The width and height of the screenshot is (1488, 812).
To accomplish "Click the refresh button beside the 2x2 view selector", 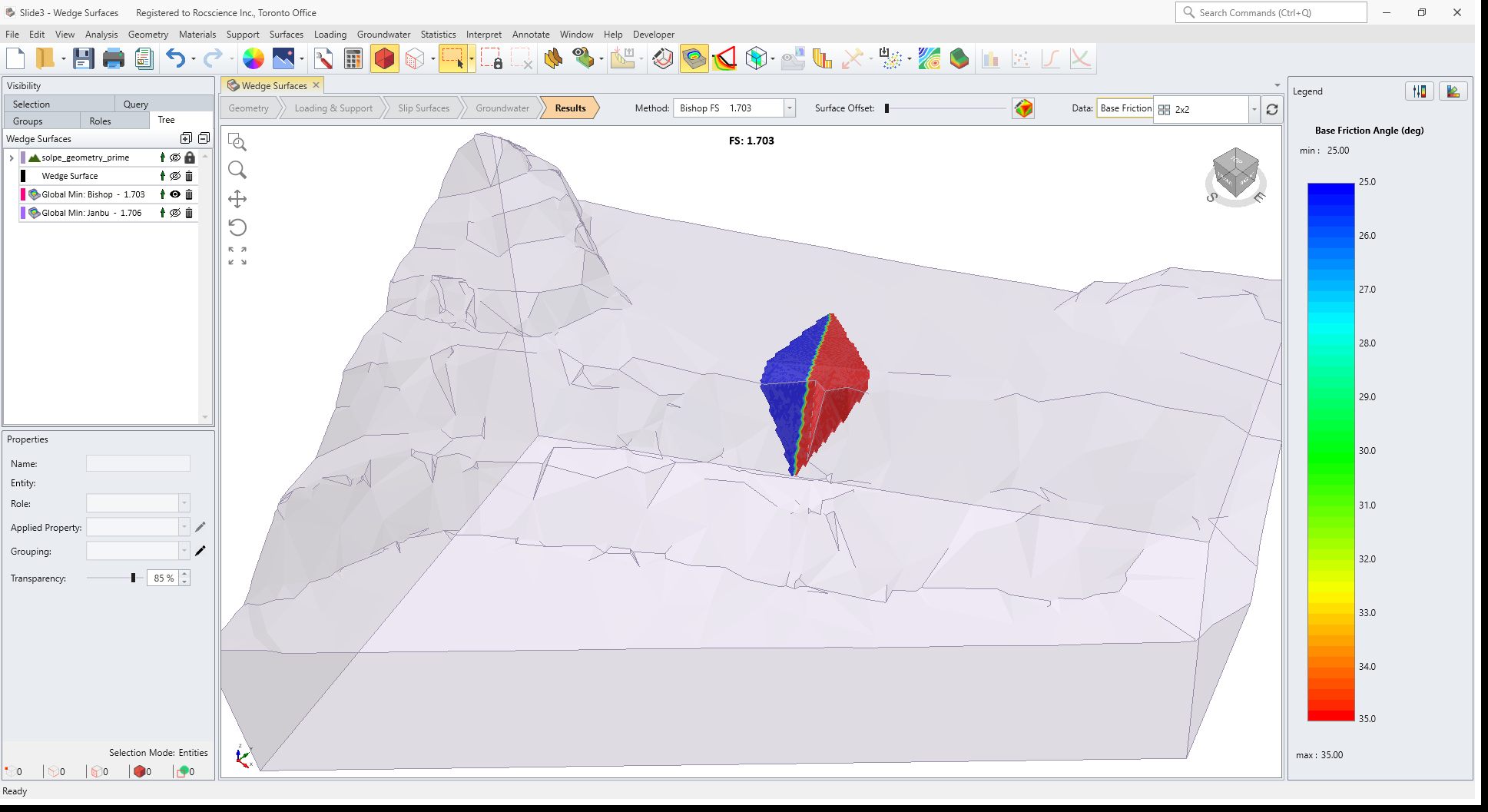I will pyautogui.click(x=1273, y=109).
